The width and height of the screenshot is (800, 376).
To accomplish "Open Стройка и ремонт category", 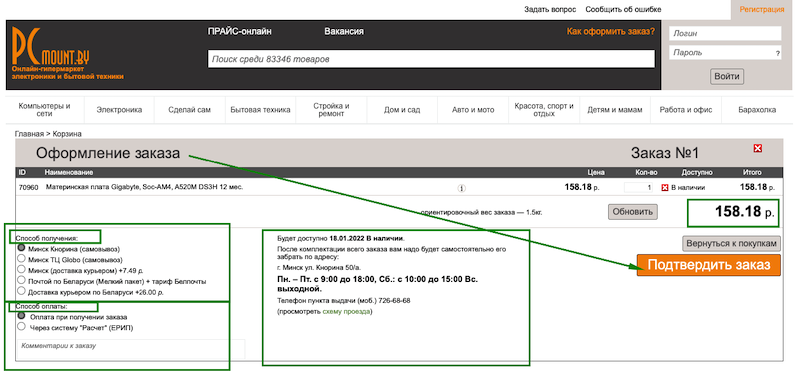I will (331, 110).
